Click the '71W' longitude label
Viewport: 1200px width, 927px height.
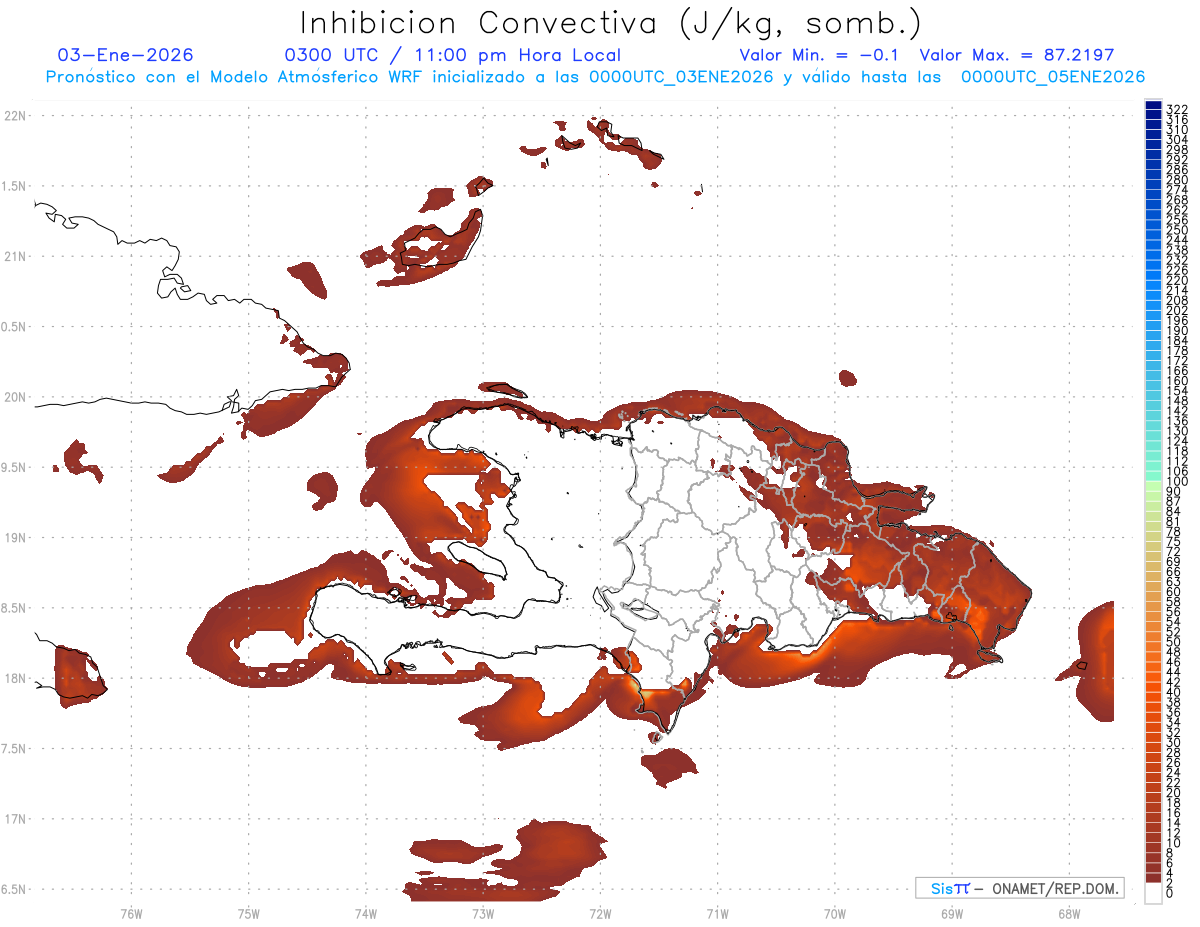pos(717,913)
